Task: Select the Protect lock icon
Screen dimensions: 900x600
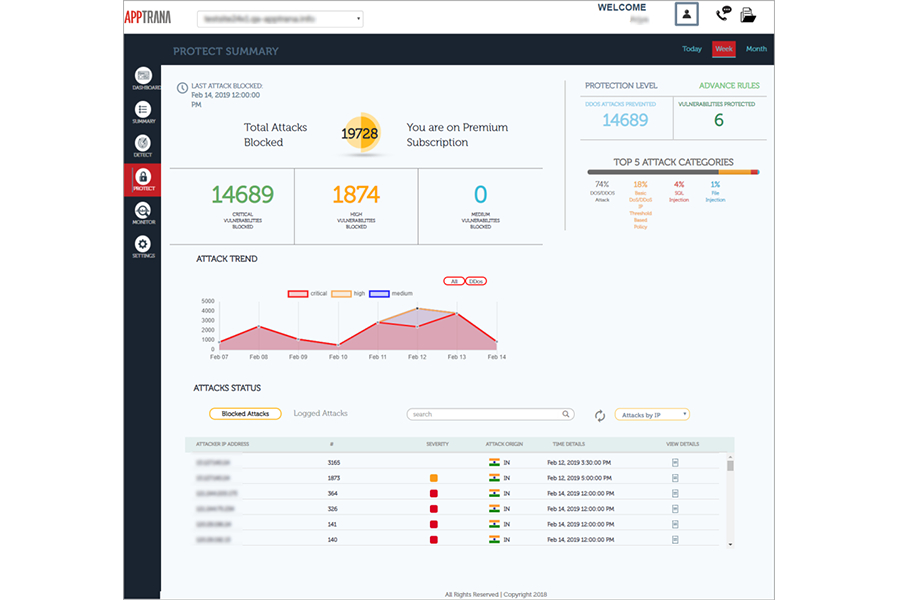Action: click(x=143, y=178)
